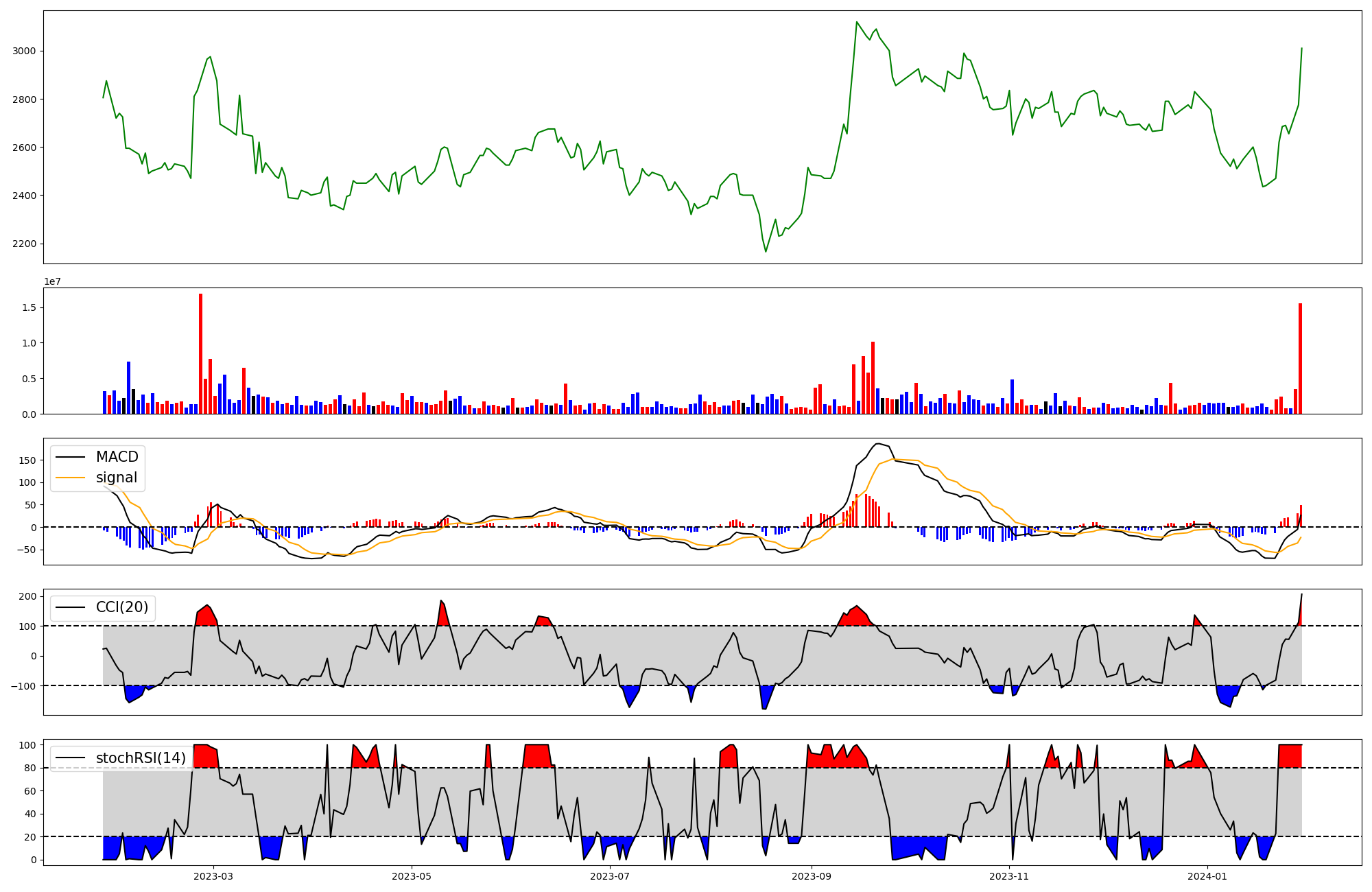Click the 2024-01 x-axis date label
Screen dimensions: 1372x892
point(1207,876)
